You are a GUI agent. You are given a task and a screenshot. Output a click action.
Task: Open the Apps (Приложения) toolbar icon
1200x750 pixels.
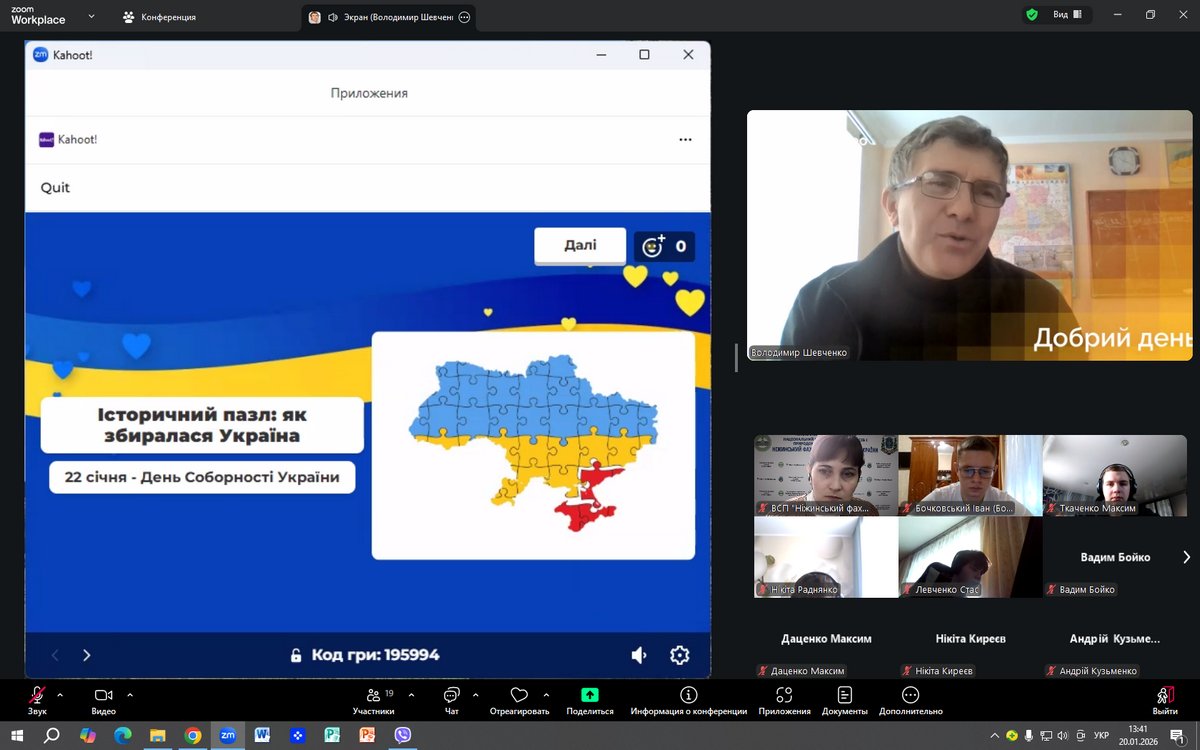(x=784, y=696)
